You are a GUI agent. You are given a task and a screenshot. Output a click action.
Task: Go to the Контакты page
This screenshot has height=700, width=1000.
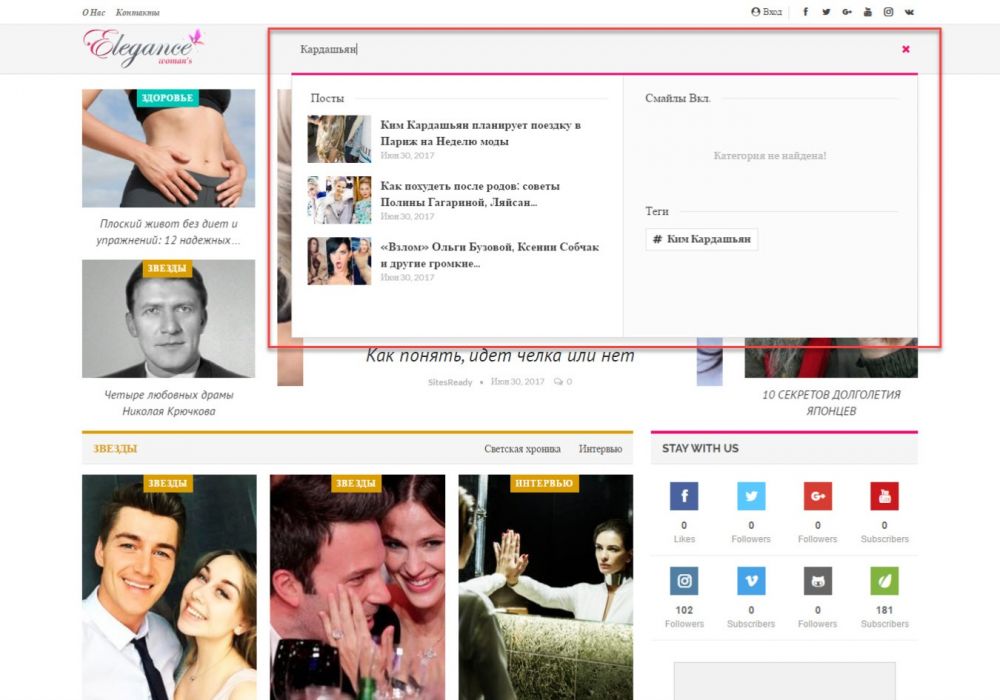pos(138,13)
